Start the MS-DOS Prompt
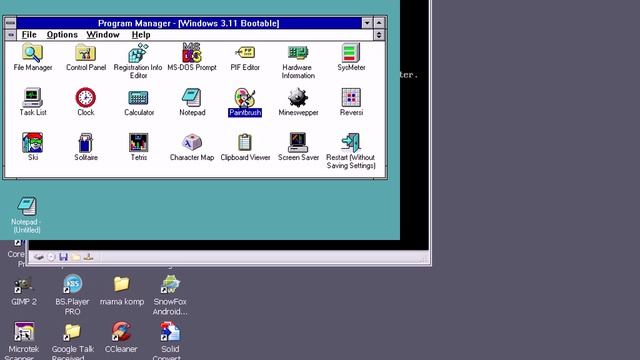 [192, 58]
